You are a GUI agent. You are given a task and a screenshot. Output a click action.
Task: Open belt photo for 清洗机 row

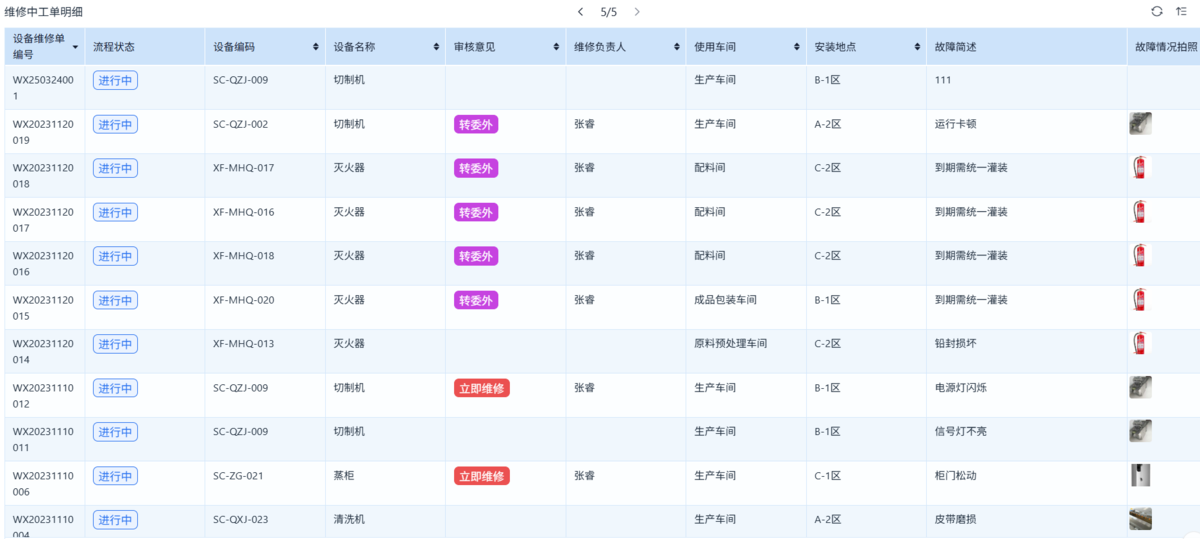(x=1140, y=519)
